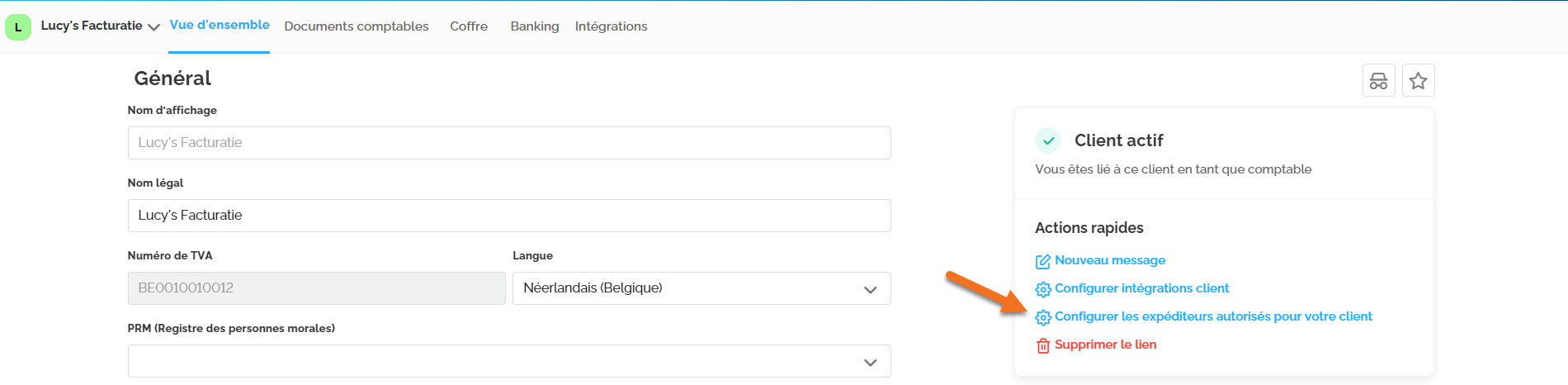Expand the Lucy's Facturatie client switcher
This screenshot has width=1568, height=385.
(153, 27)
